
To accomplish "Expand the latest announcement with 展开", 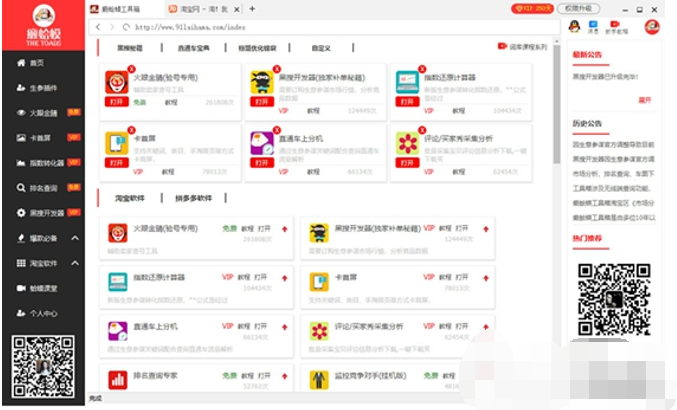I will (x=644, y=100).
